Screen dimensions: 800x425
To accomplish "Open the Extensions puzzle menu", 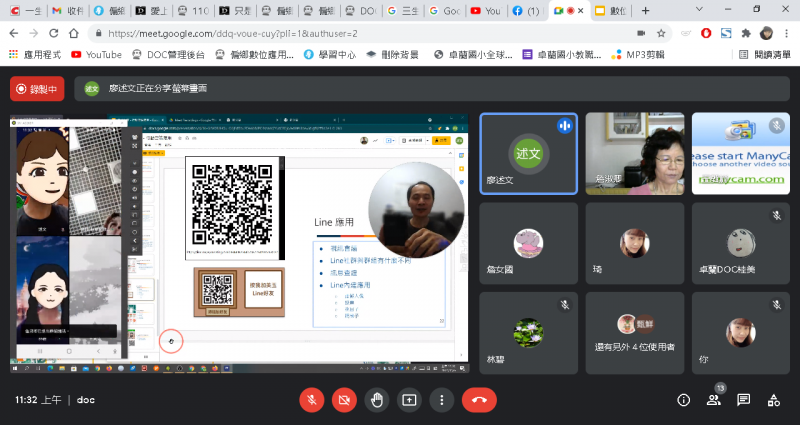I will tap(746, 33).
